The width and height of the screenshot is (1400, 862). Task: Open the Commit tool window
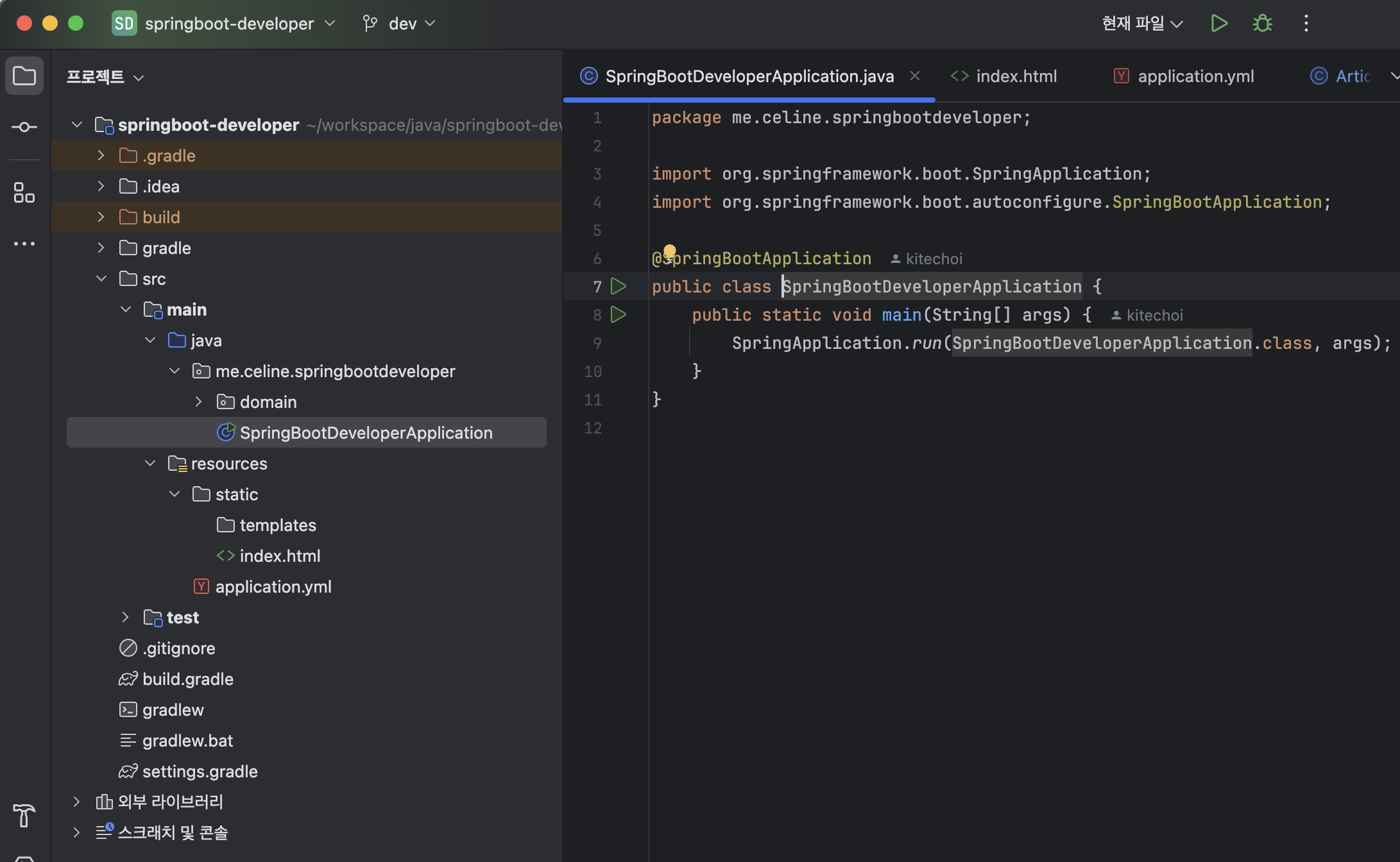click(24, 126)
